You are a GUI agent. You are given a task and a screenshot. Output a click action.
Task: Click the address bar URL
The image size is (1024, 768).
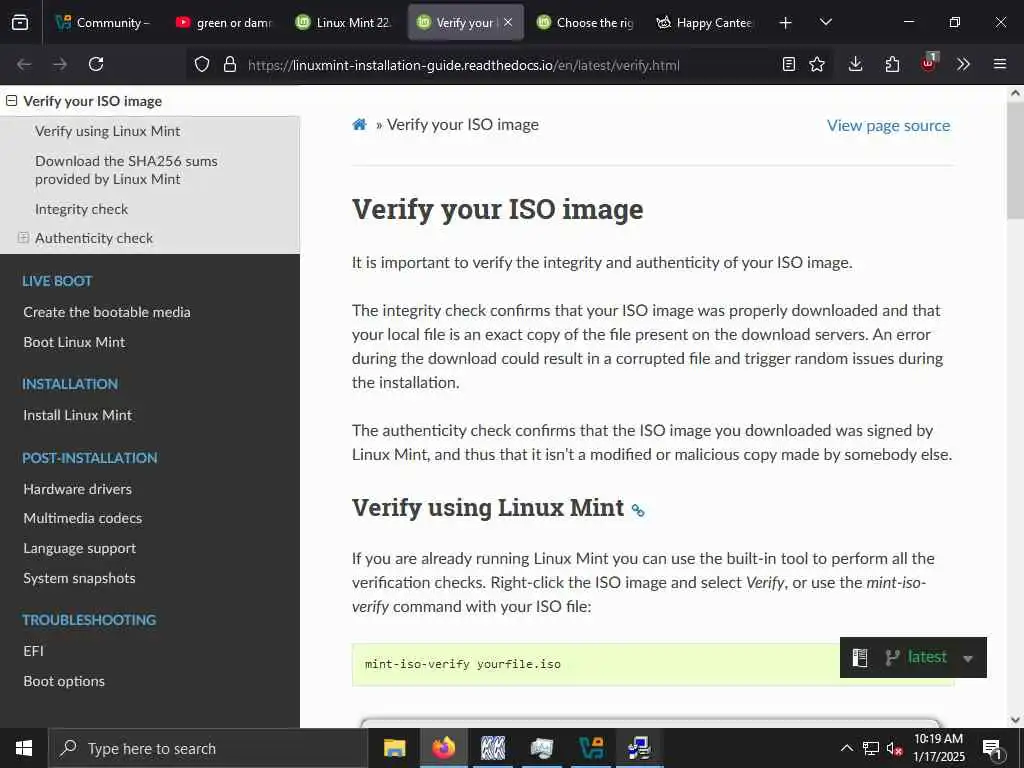(464, 65)
